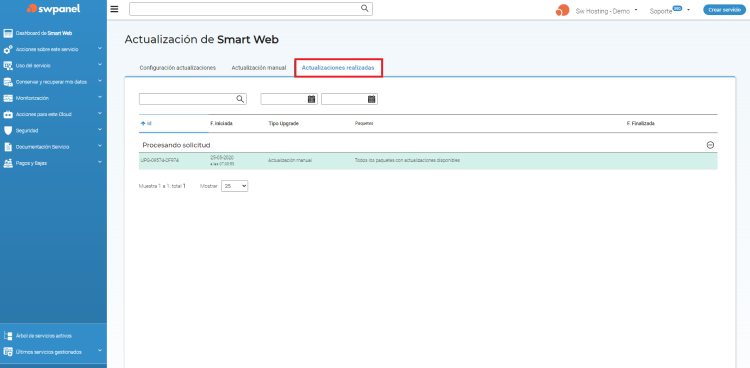Viewport: 750px width, 368px height.
Task: Open Árbol de servicios activos menu item
Action: click(44, 336)
